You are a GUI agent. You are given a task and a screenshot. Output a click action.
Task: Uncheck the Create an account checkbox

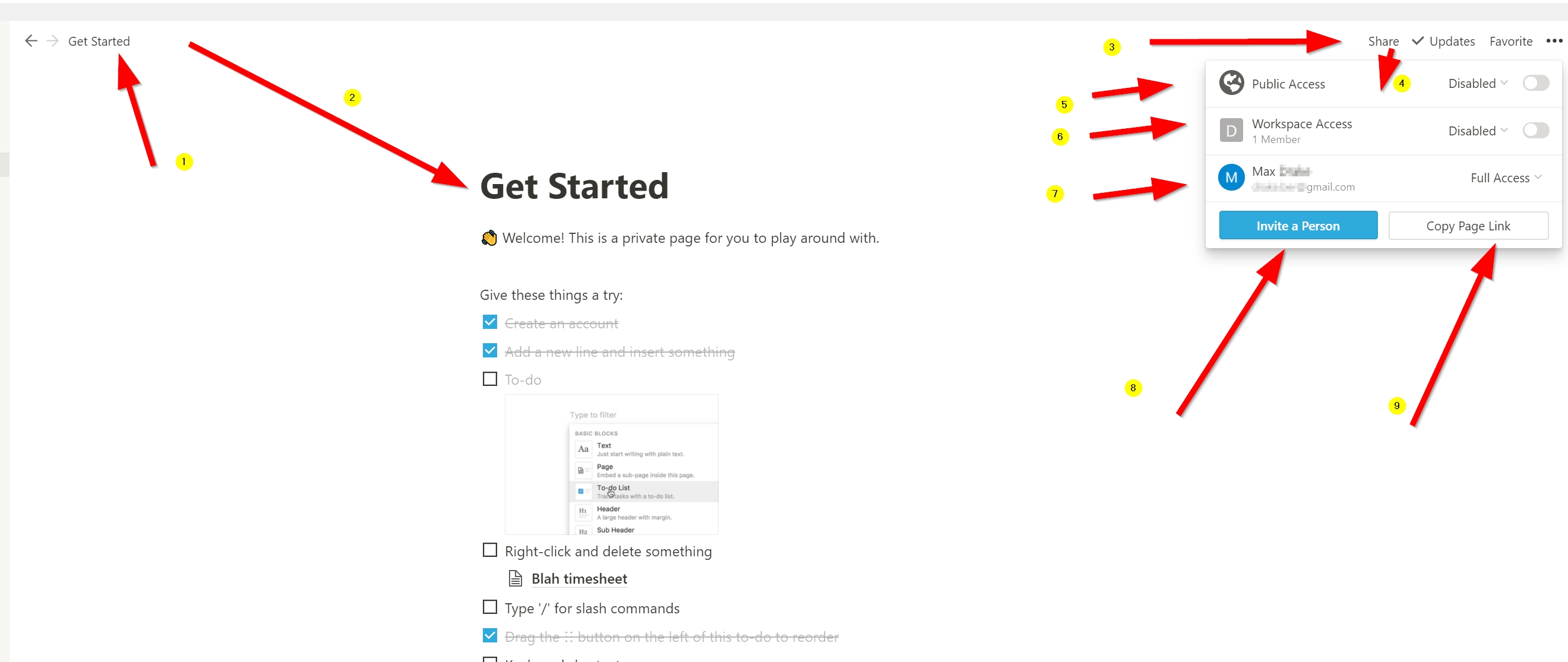[490, 322]
